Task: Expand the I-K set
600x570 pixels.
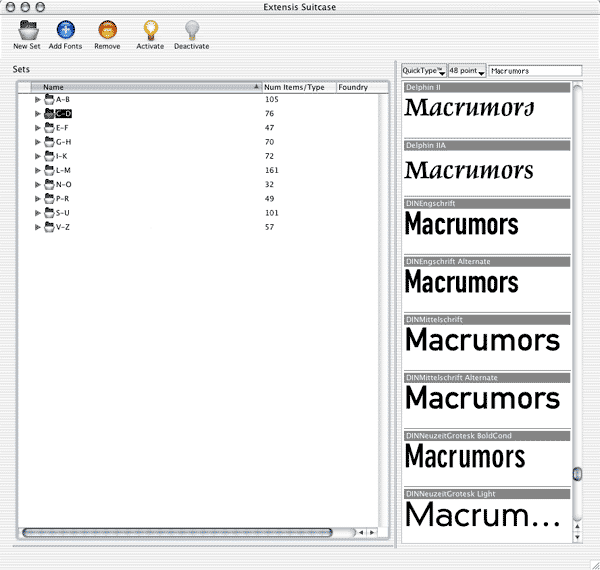Action: [x=38, y=156]
